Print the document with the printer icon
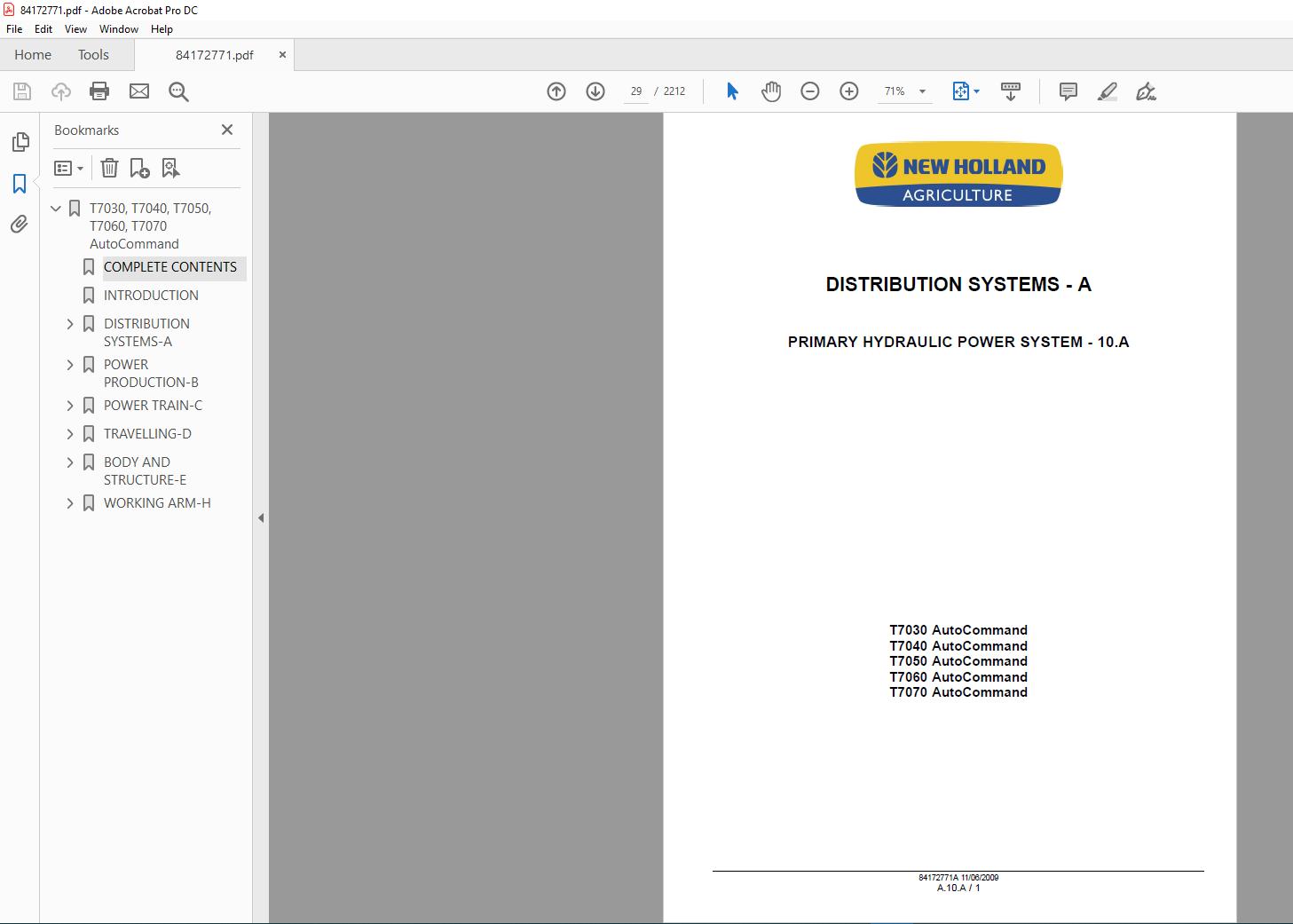Image resolution: width=1293 pixels, height=924 pixels. [99, 91]
